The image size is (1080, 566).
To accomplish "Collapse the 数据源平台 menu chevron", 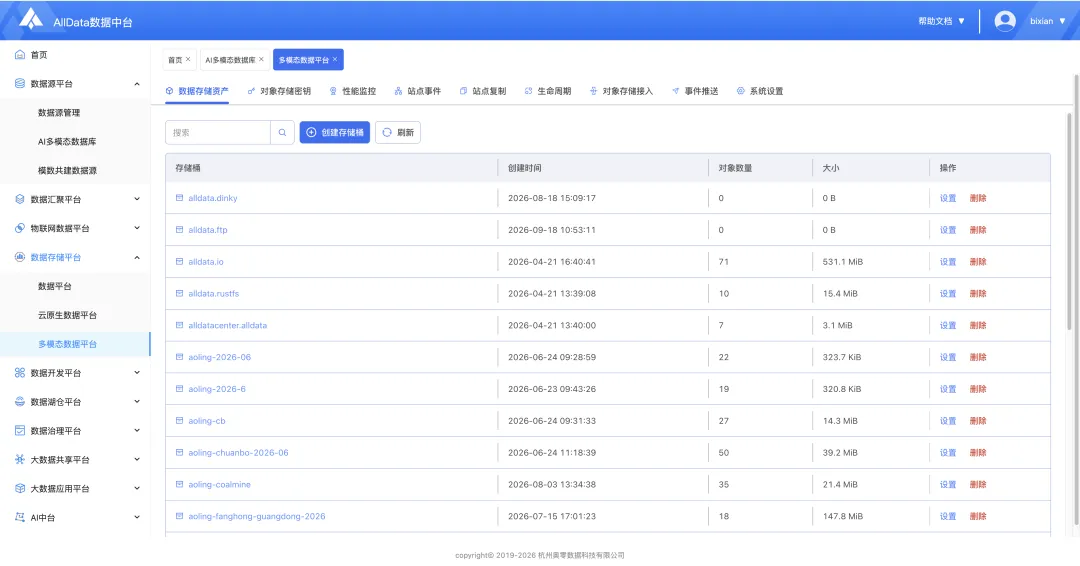I will [136, 84].
